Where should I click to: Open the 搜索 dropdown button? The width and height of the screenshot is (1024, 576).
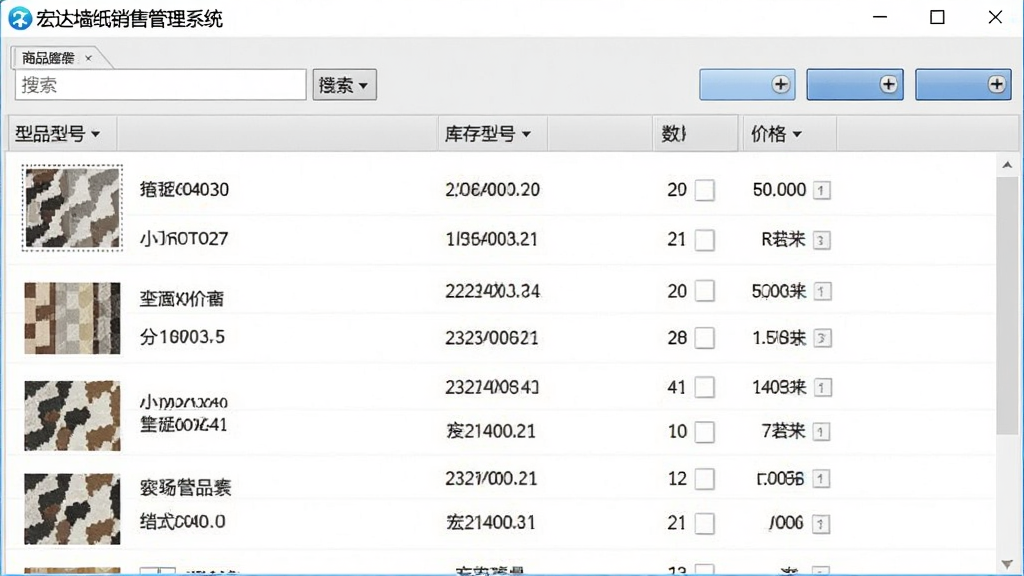click(x=344, y=85)
